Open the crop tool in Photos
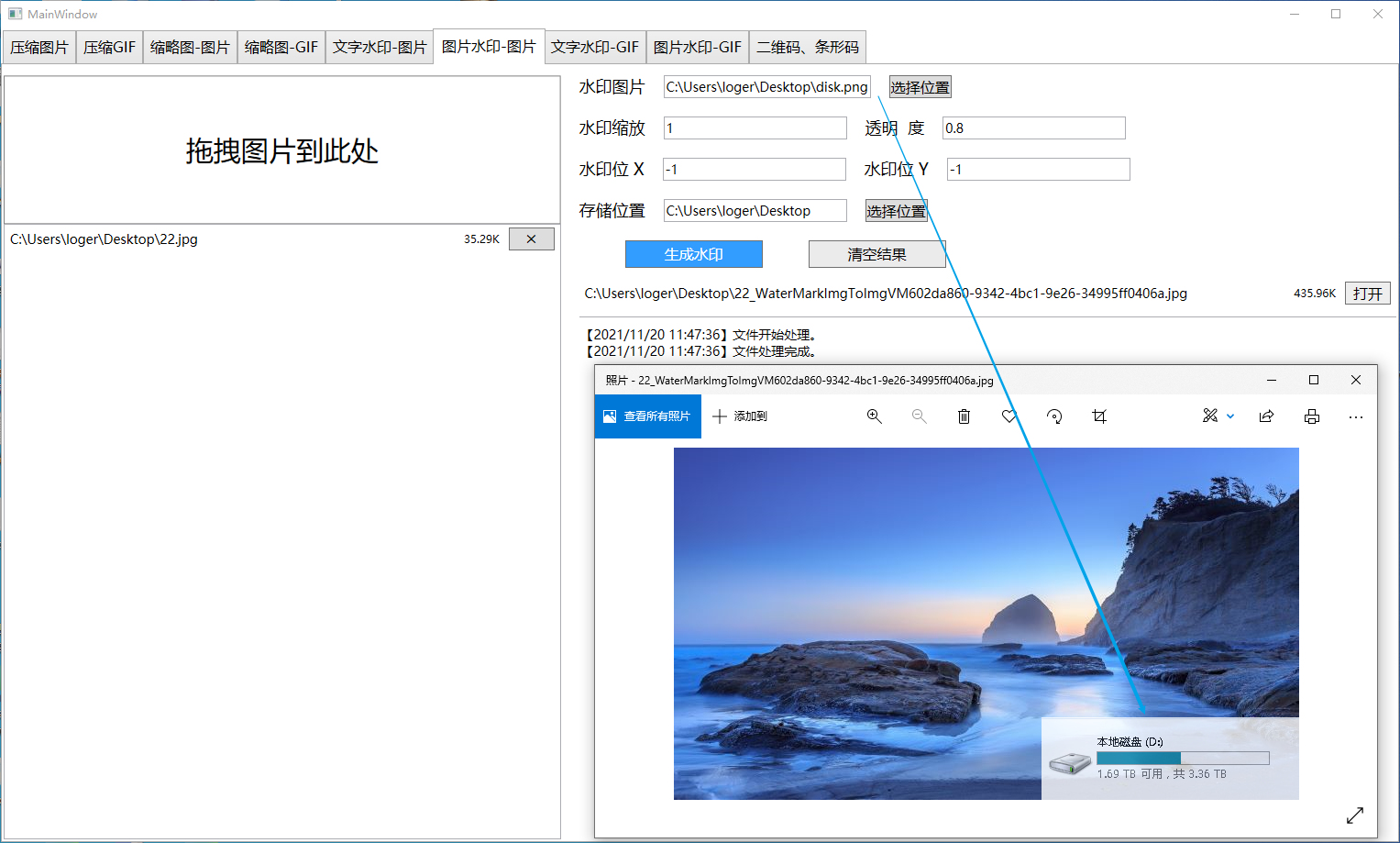The height and width of the screenshot is (843, 1400). (x=1099, y=416)
